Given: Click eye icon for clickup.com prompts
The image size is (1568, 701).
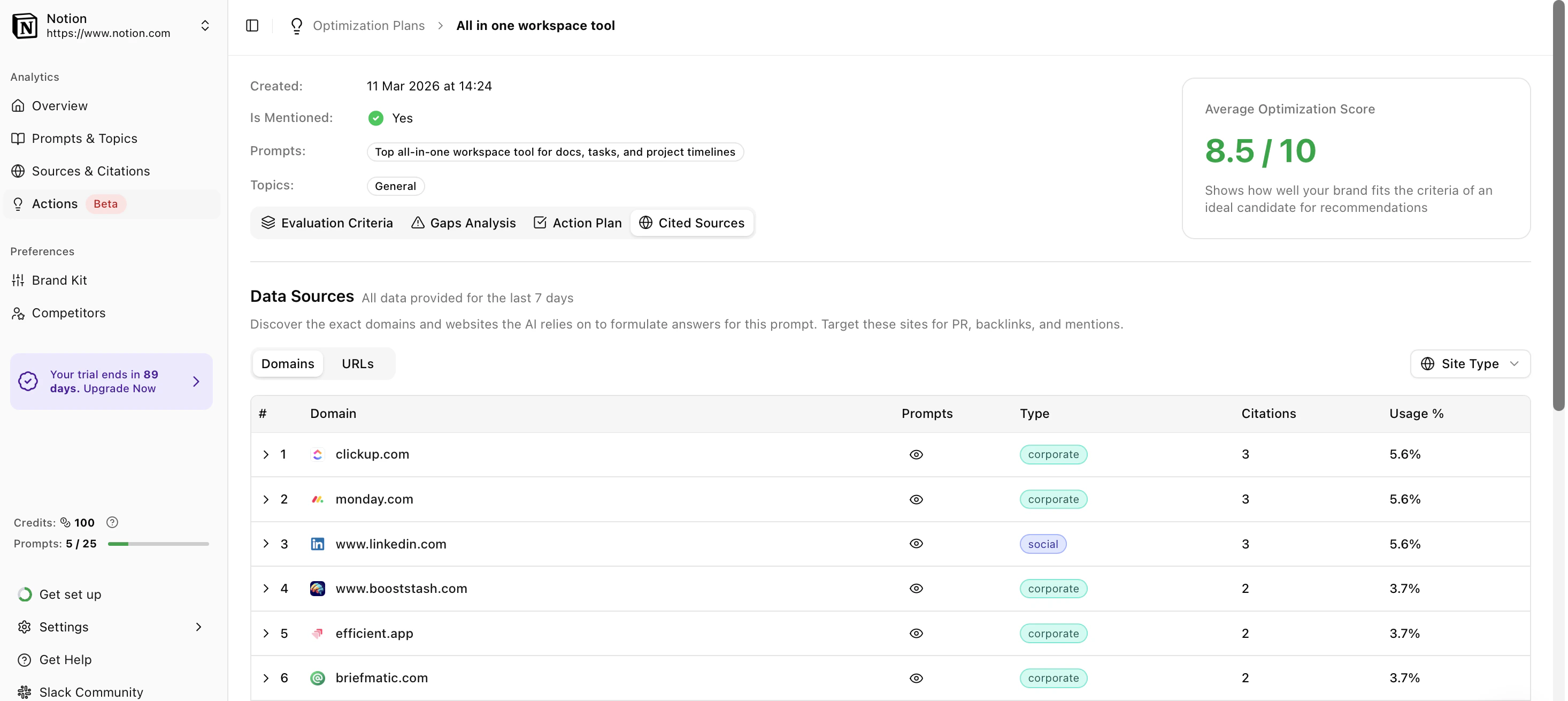Looking at the screenshot, I should 916,454.
